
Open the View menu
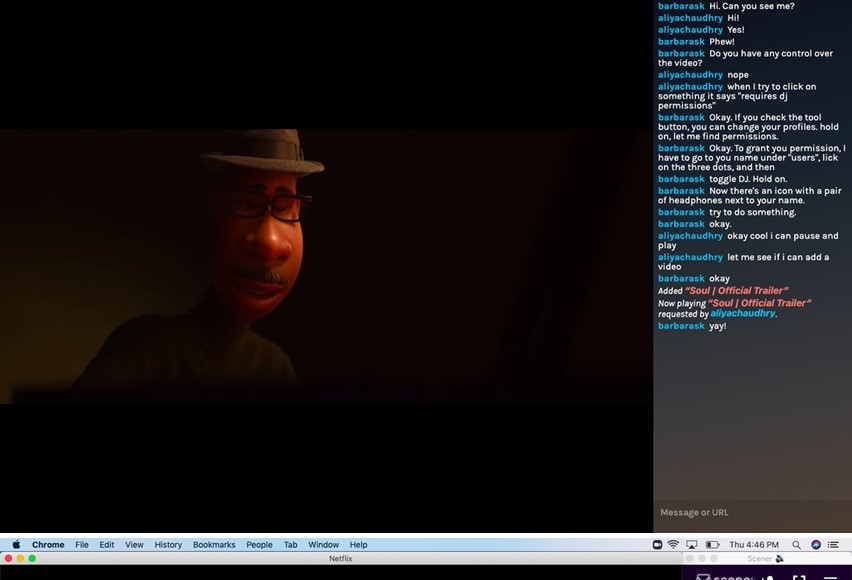tap(134, 544)
